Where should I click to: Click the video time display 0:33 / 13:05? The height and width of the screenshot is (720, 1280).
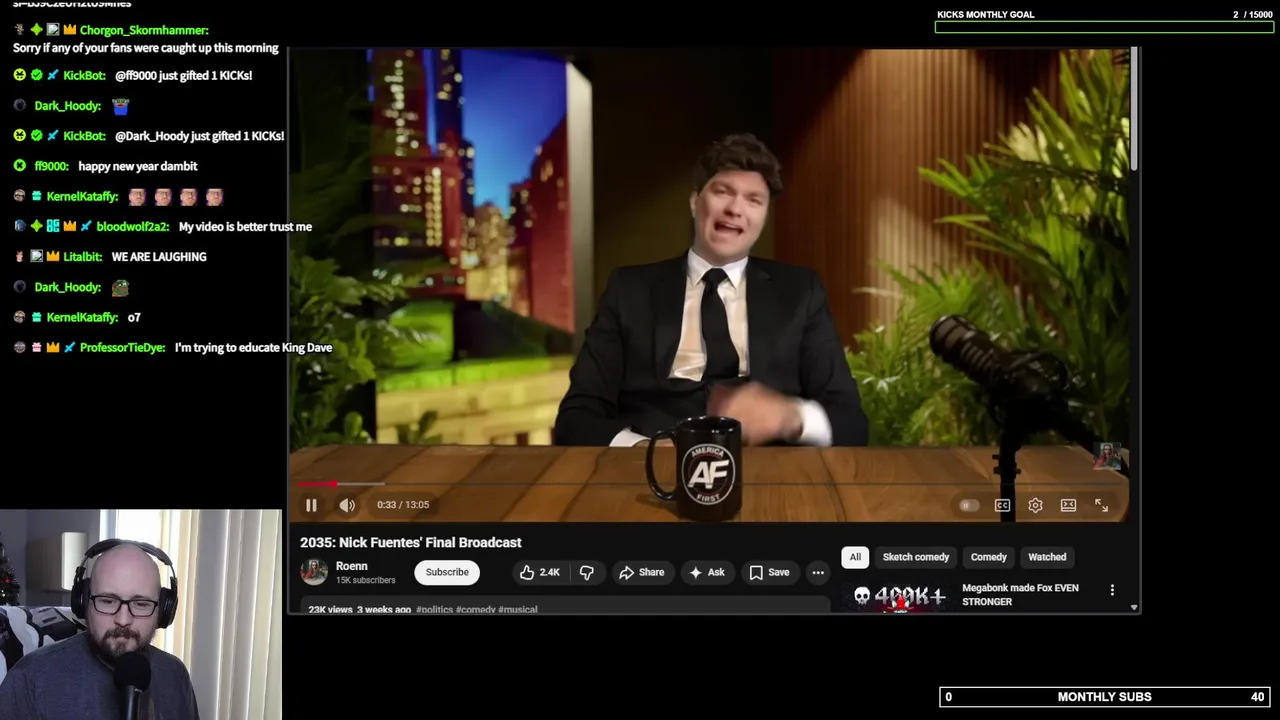[403, 505]
